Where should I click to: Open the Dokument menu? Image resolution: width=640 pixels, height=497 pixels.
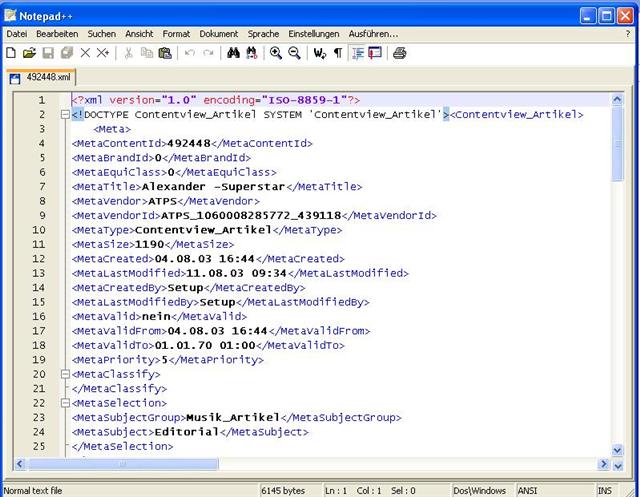click(x=219, y=34)
